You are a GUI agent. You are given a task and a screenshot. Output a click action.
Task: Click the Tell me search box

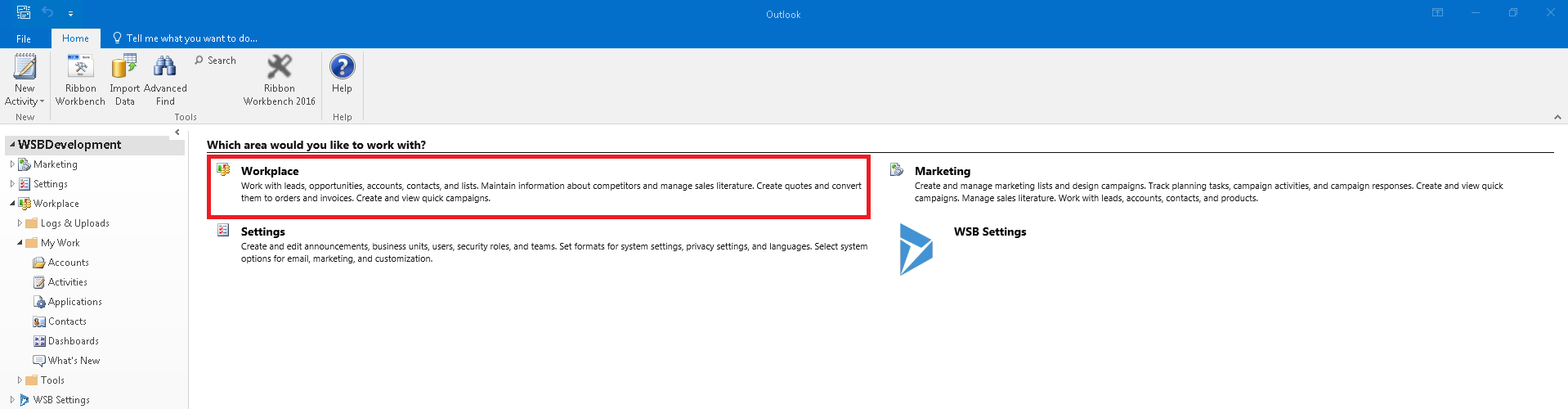coord(191,38)
